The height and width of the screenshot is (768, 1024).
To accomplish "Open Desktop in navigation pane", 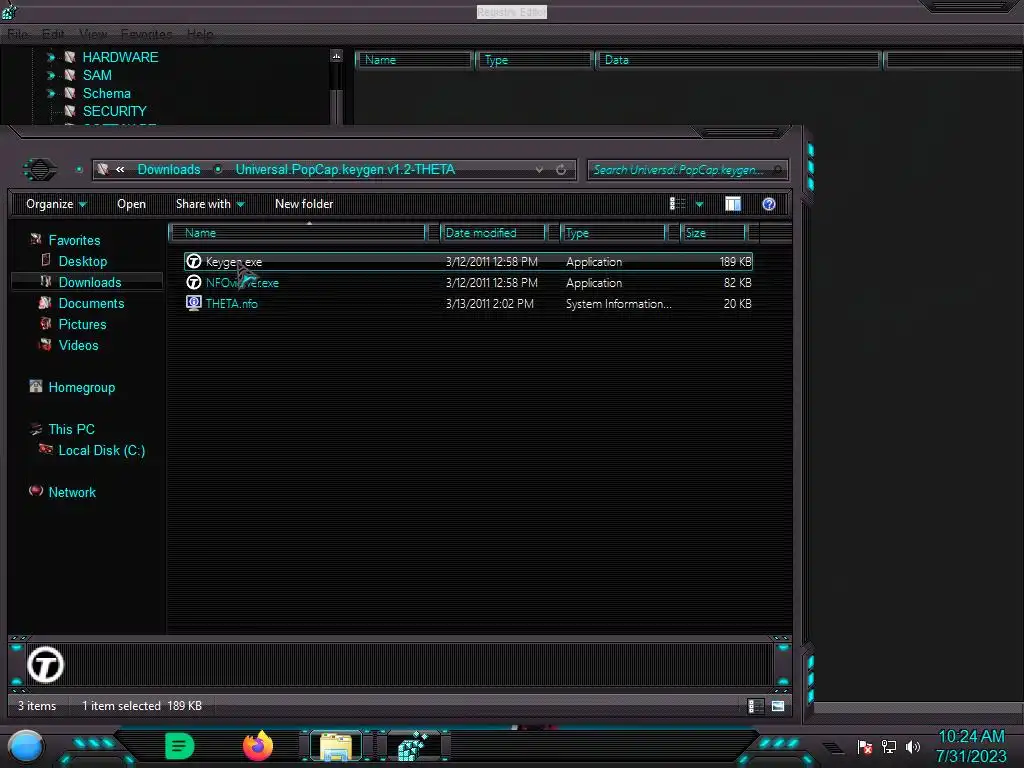I will tap(83, 261).
